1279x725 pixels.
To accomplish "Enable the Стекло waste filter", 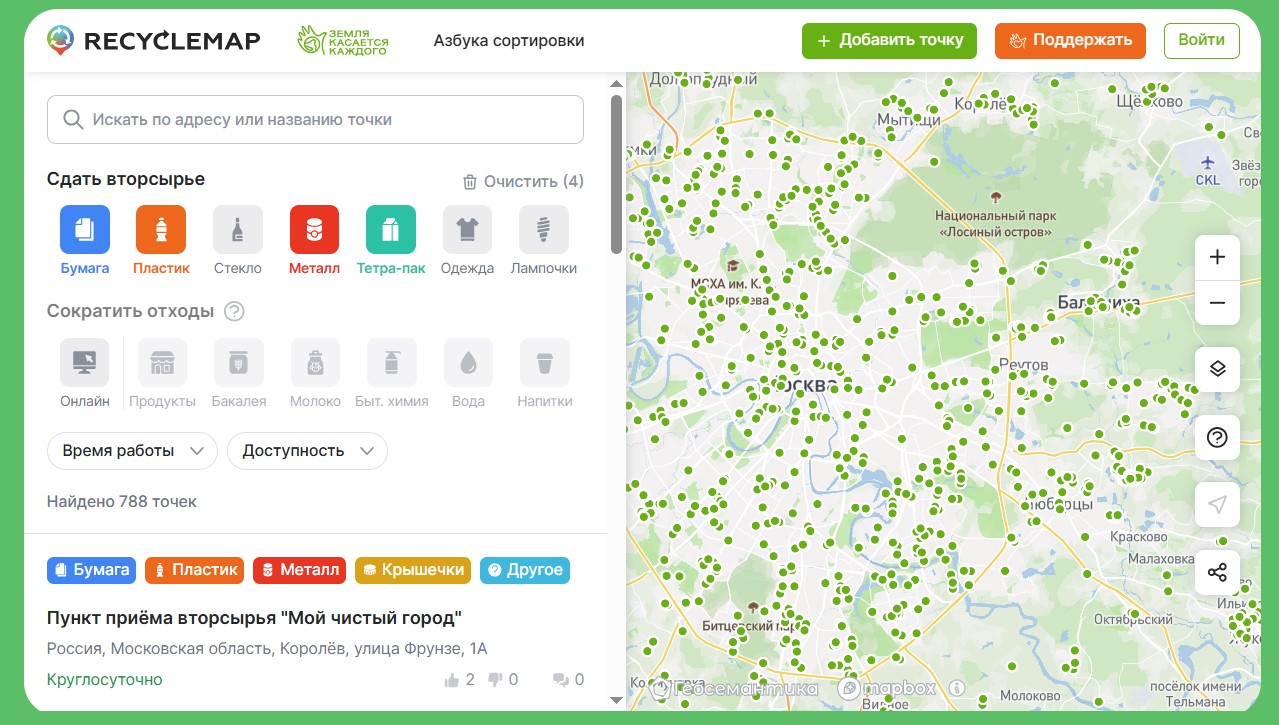I will pyautogui.click(x=237, y=230).
